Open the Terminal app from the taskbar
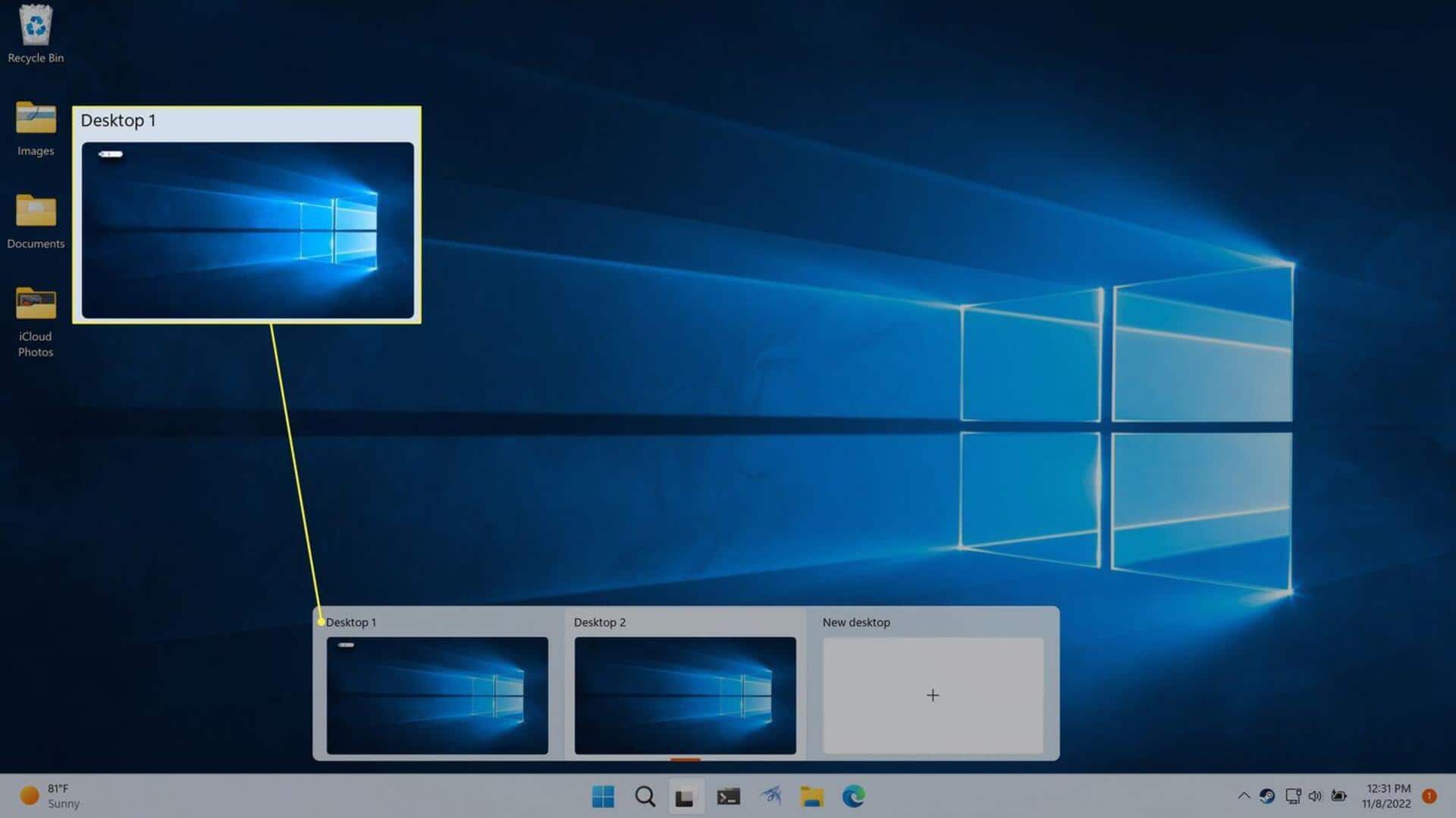This screenshot has width=1456, height=818. coord(729,796)
